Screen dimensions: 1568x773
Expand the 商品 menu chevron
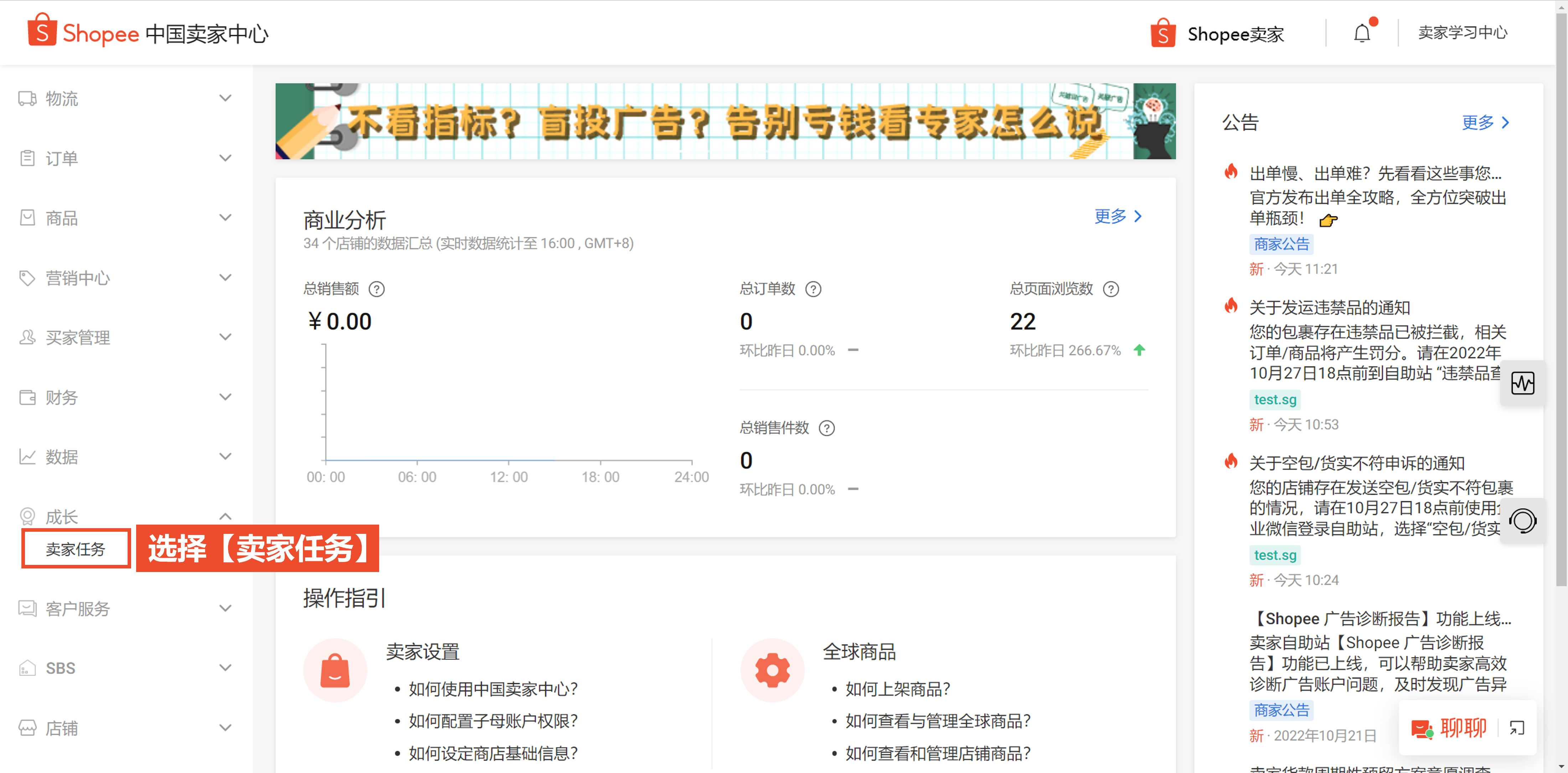pos(225,217)
